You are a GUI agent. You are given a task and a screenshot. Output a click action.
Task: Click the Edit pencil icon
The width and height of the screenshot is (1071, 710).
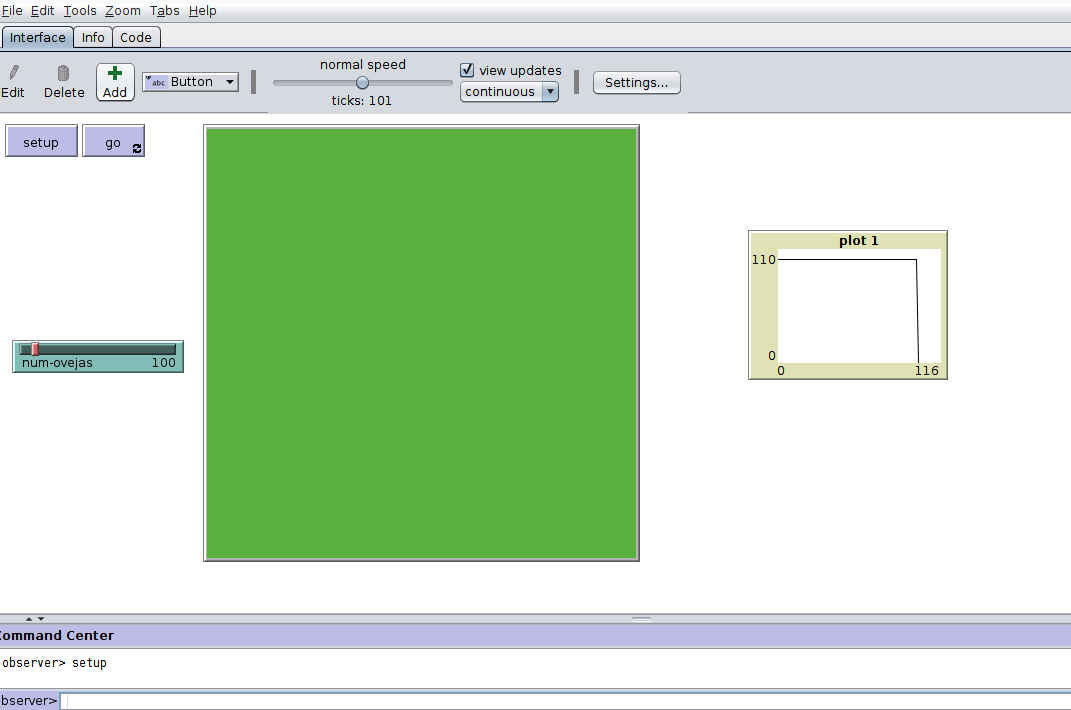click(x=13, y=73)
